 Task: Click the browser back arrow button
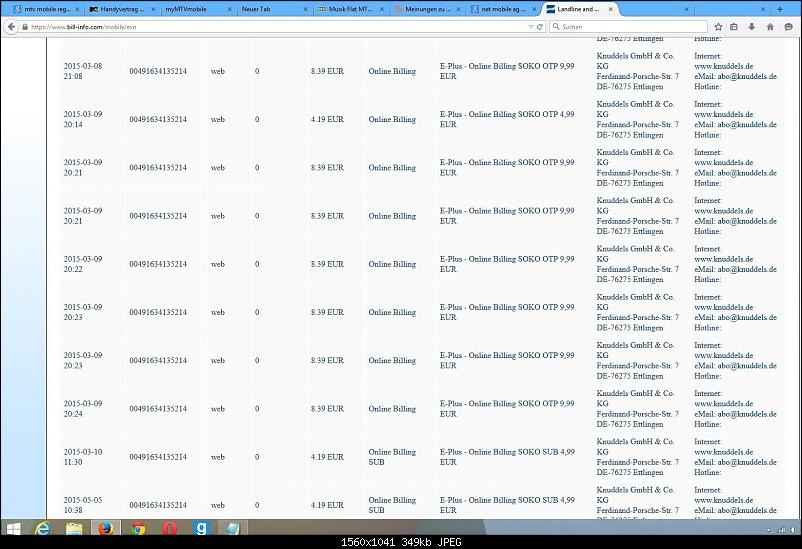pyautogui.click(x=11, y=27)
